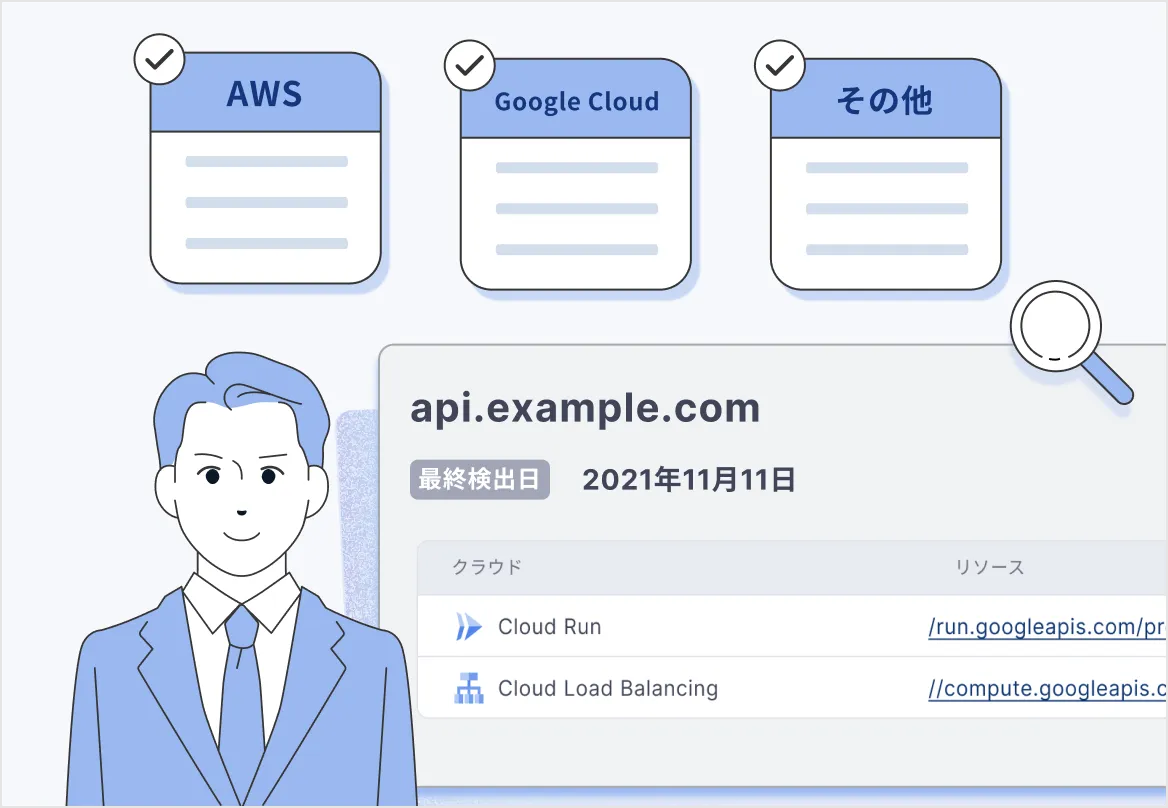Click the date 2021年11月11日
Viewport: 1168px width, 808px height.
[x=688, y=480]
